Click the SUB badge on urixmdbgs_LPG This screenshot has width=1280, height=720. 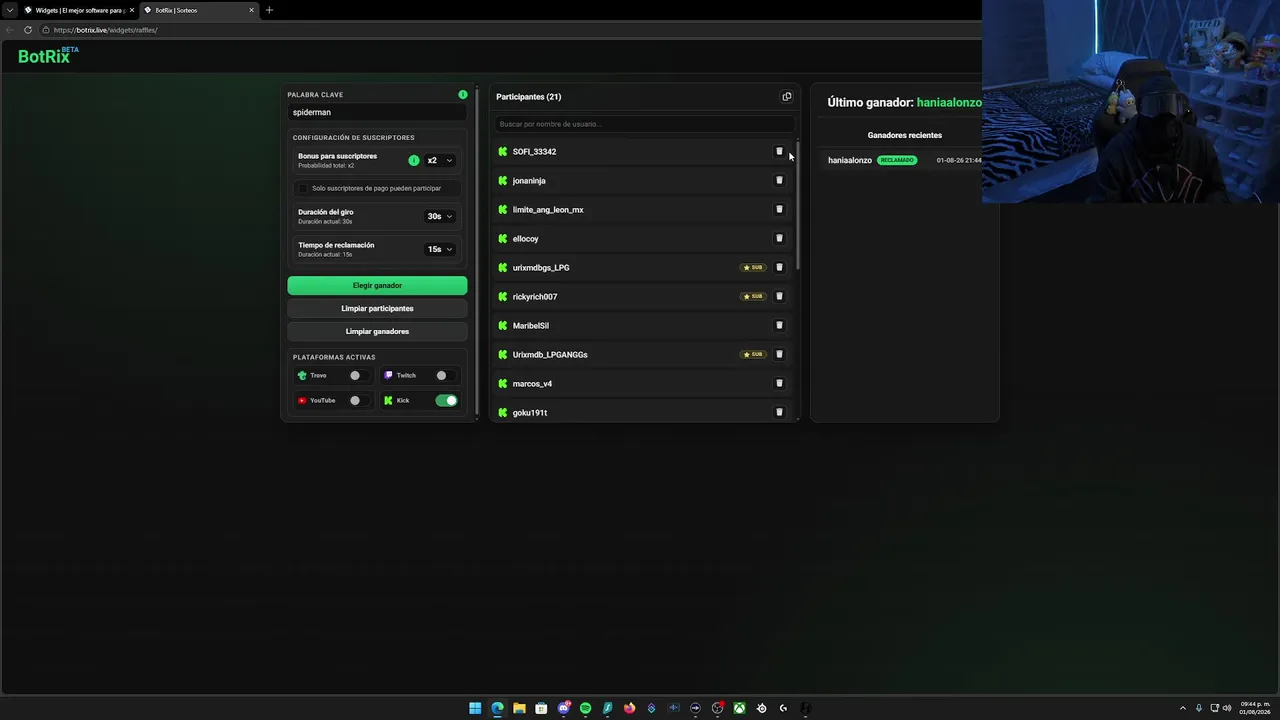tap(753, 268)
